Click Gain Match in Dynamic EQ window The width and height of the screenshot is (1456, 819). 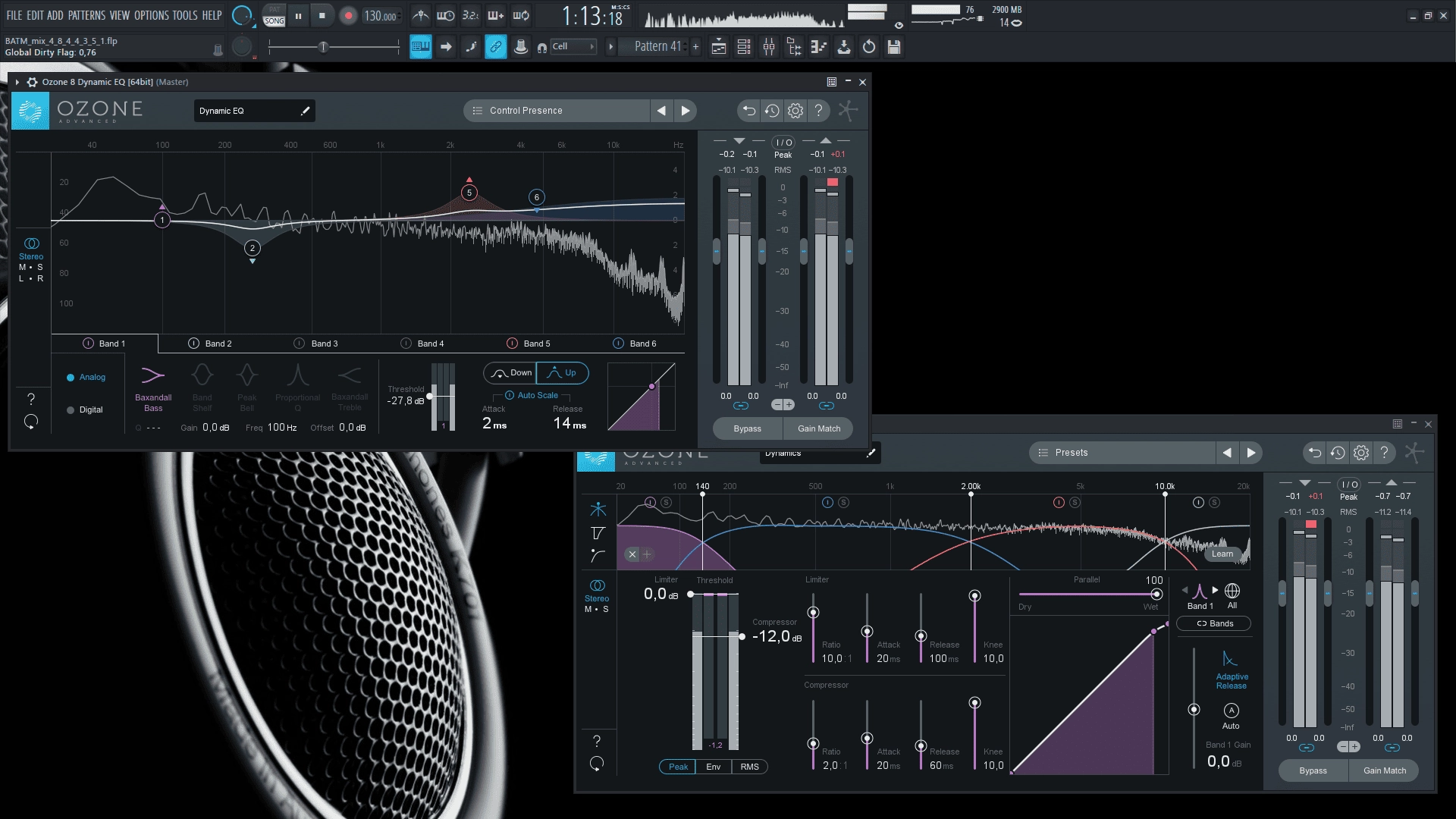(819, 428)
